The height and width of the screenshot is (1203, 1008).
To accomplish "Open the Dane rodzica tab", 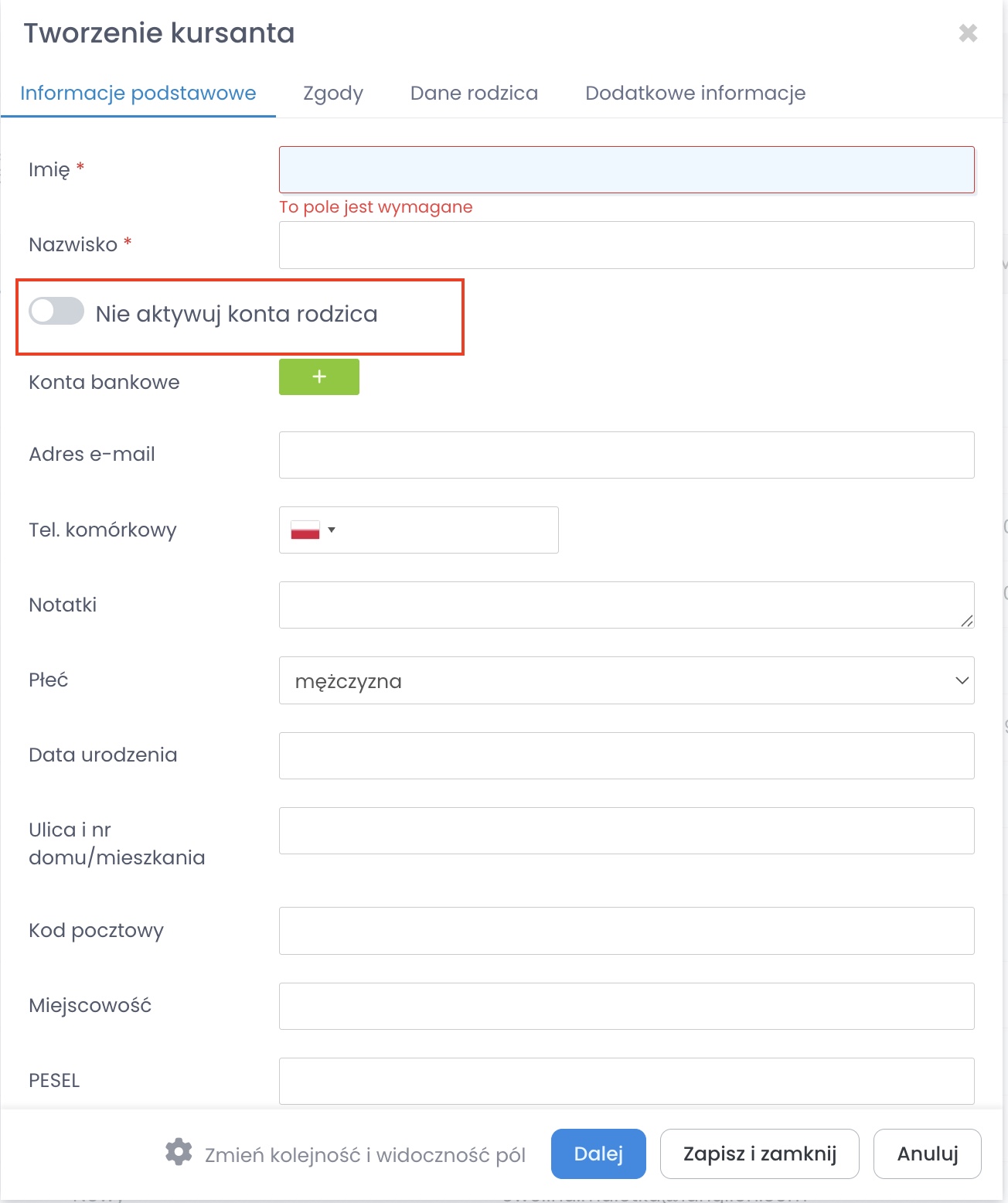I will pos(474,94).
